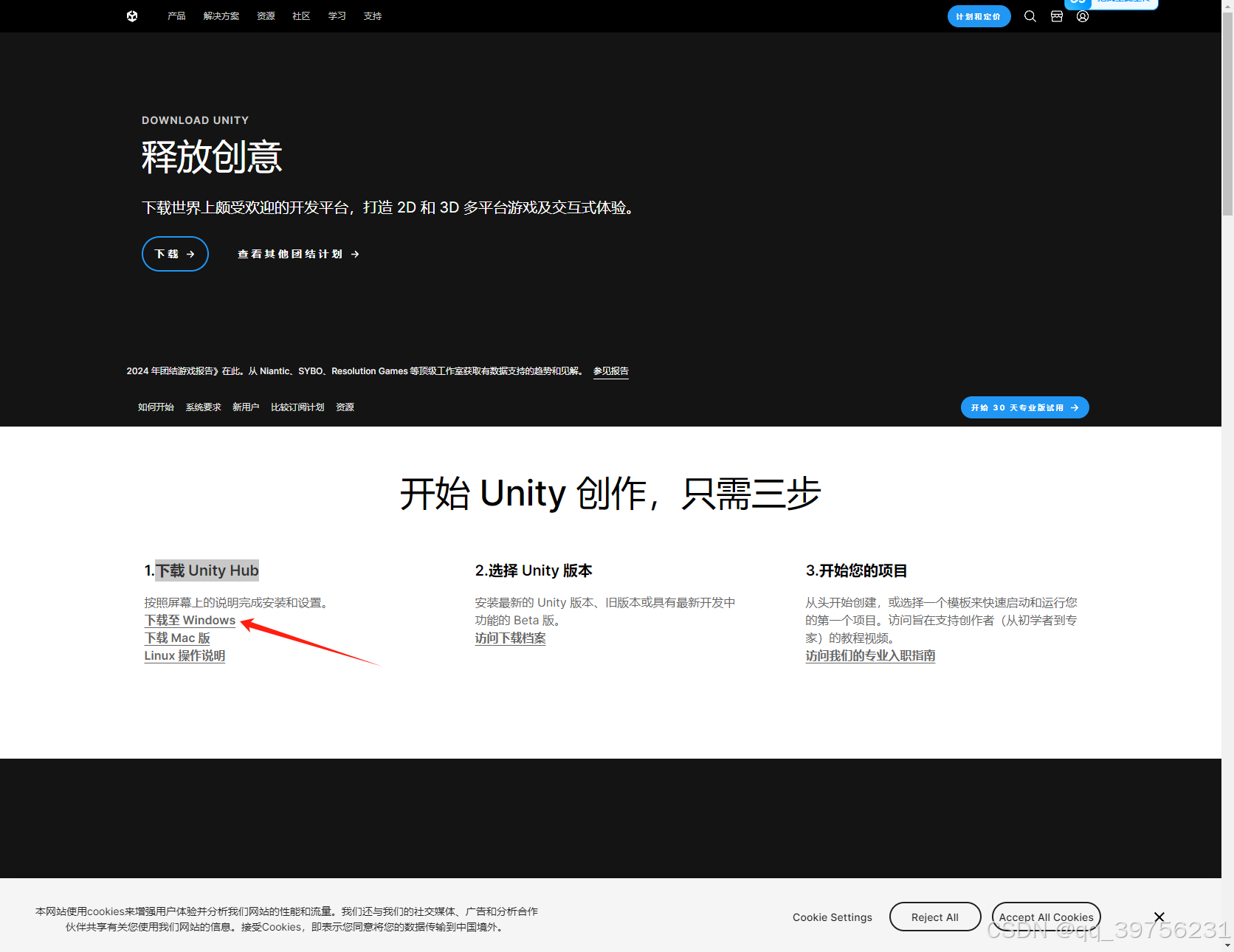This screenshot has width=1234, height=952.
Task: Open the 产品 menu
Action: (x=176, y=16)
